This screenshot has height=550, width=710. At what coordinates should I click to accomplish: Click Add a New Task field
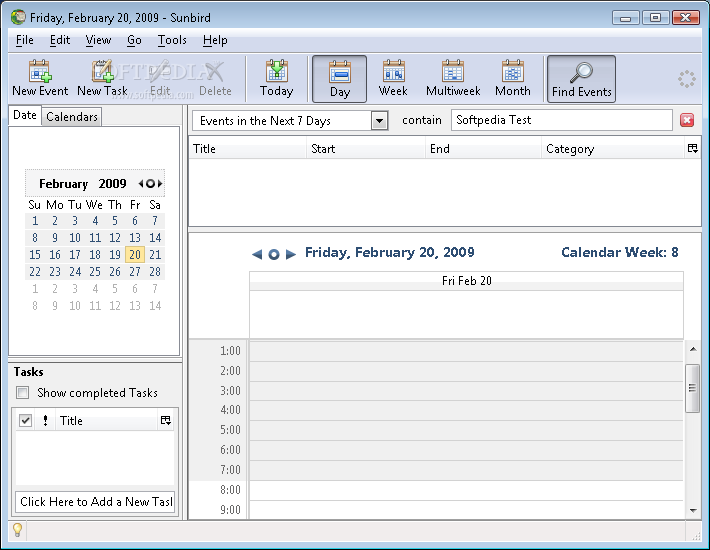coord(95,502)
